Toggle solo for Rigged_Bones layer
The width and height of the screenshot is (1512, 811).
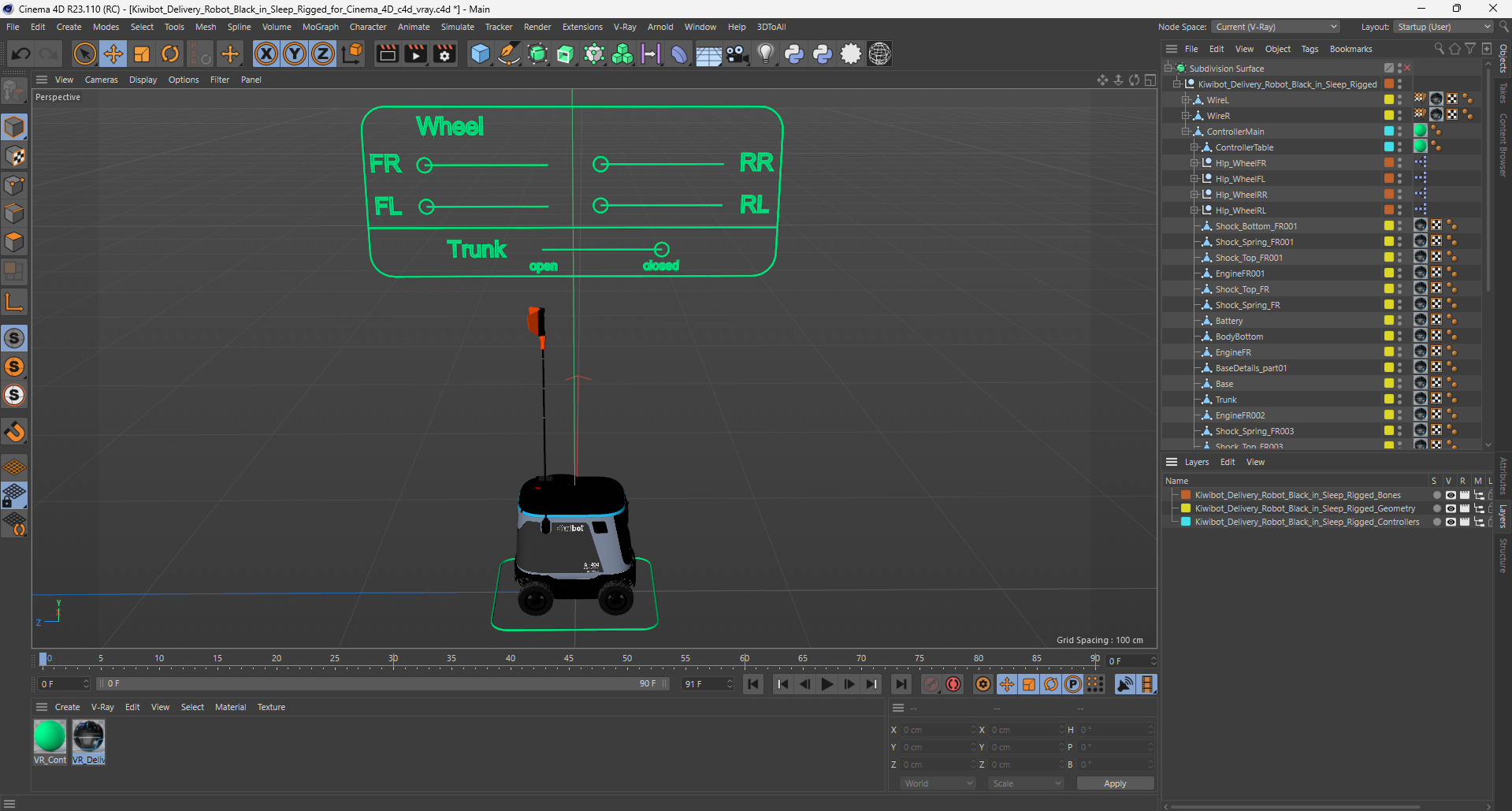[x=1436, y=495]
